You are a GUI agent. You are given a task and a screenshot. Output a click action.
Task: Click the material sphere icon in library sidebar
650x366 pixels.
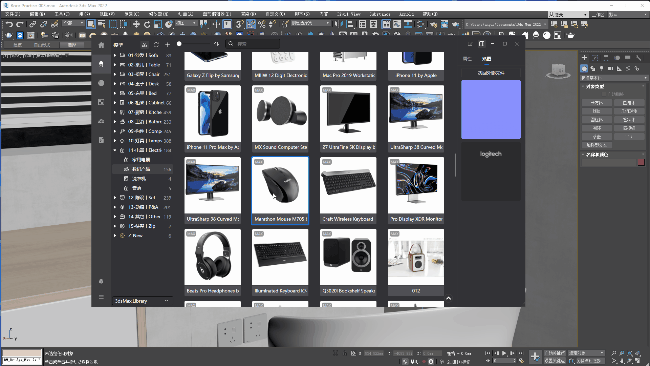101,83
